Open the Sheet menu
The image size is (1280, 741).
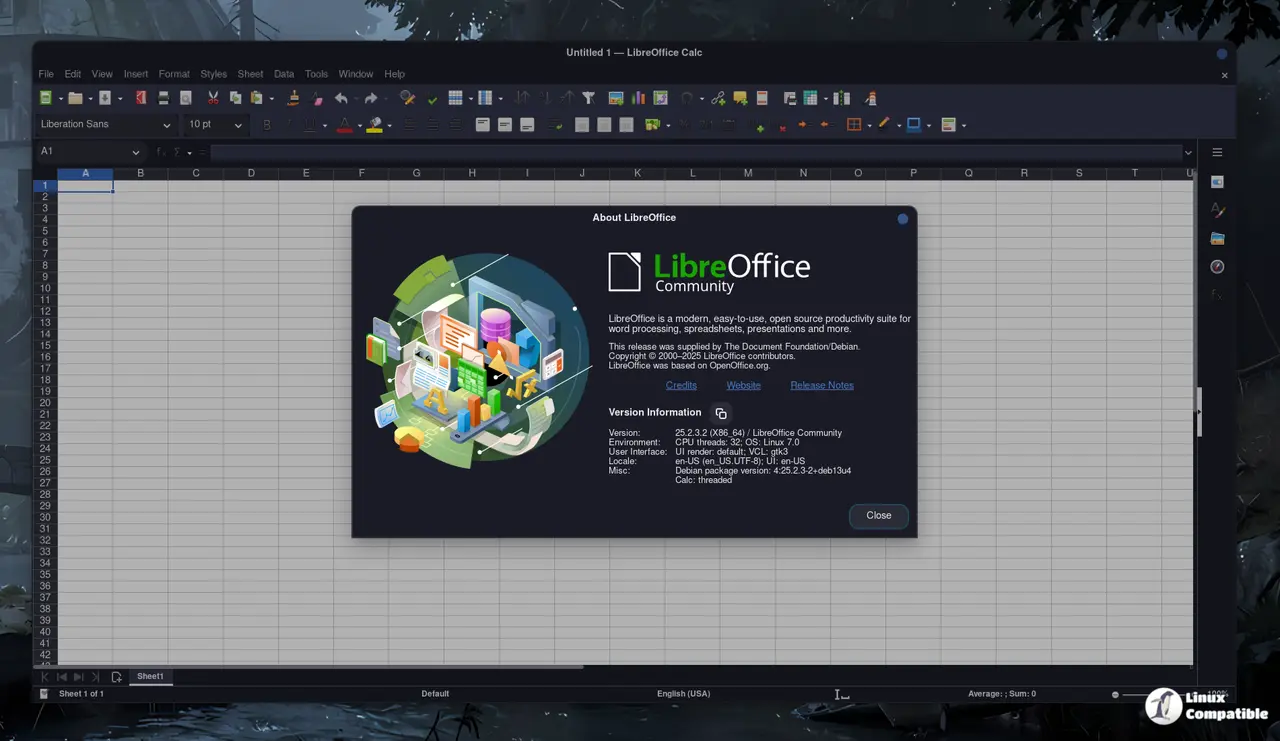(x=250, y=74)
